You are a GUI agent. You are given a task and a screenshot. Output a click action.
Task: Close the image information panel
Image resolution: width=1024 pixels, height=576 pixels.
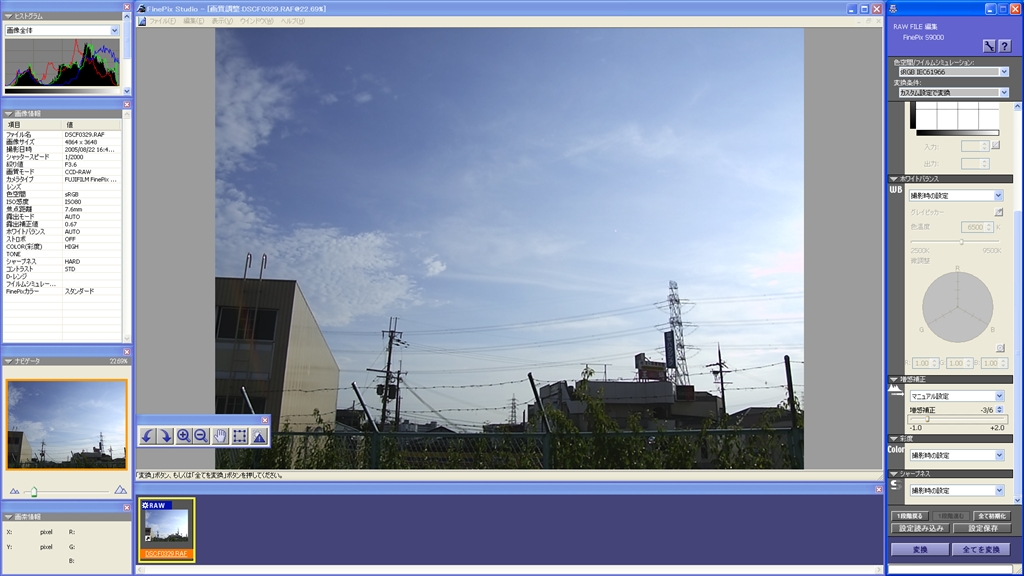tap(127, 104)
